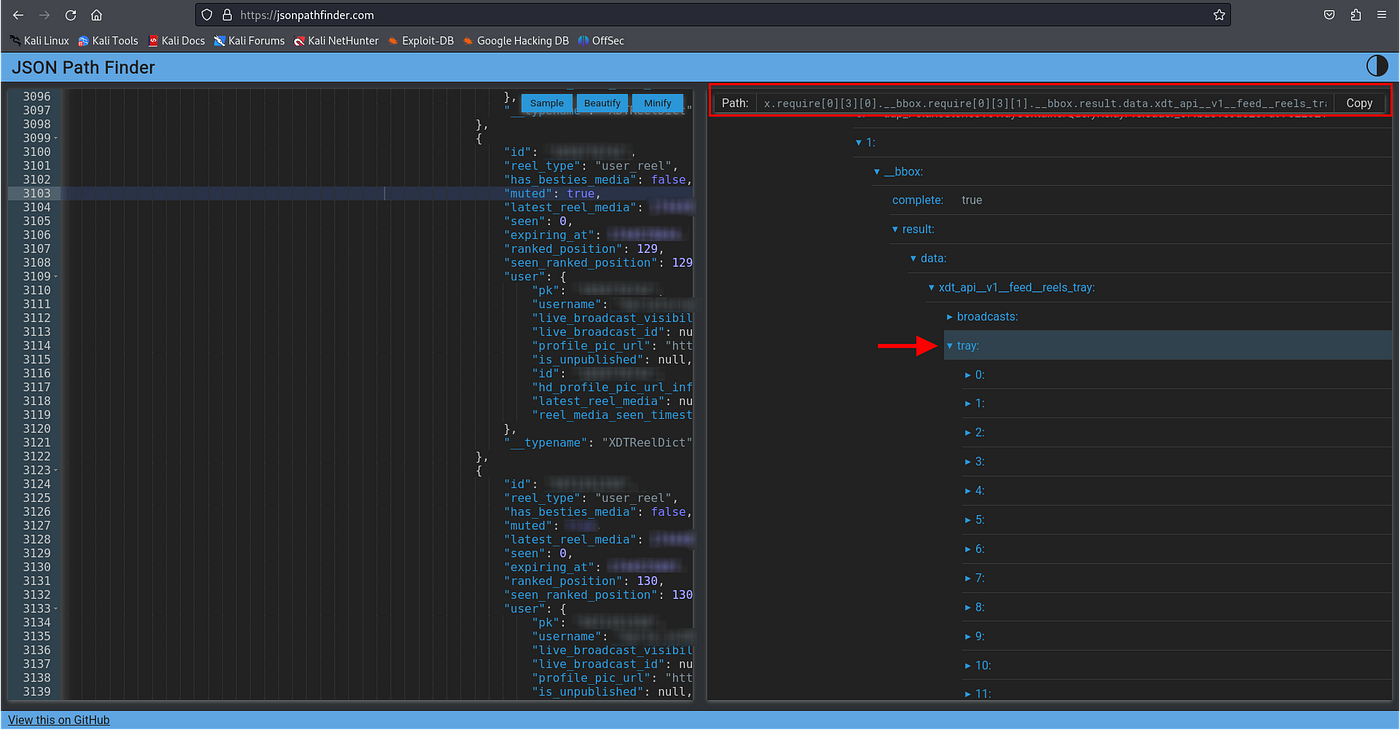The width and height of the screenshot is (1400, 730).
Task: Open the Pocket save icon
Action: [1329, 15]
